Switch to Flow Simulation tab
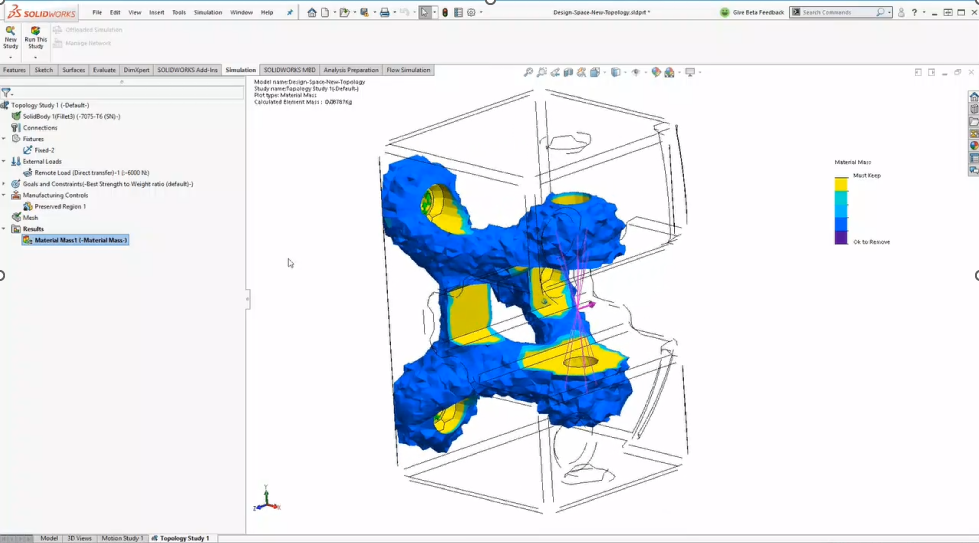Screen dimensions: 979x543 pyautogui.click(x=408, y=70)
